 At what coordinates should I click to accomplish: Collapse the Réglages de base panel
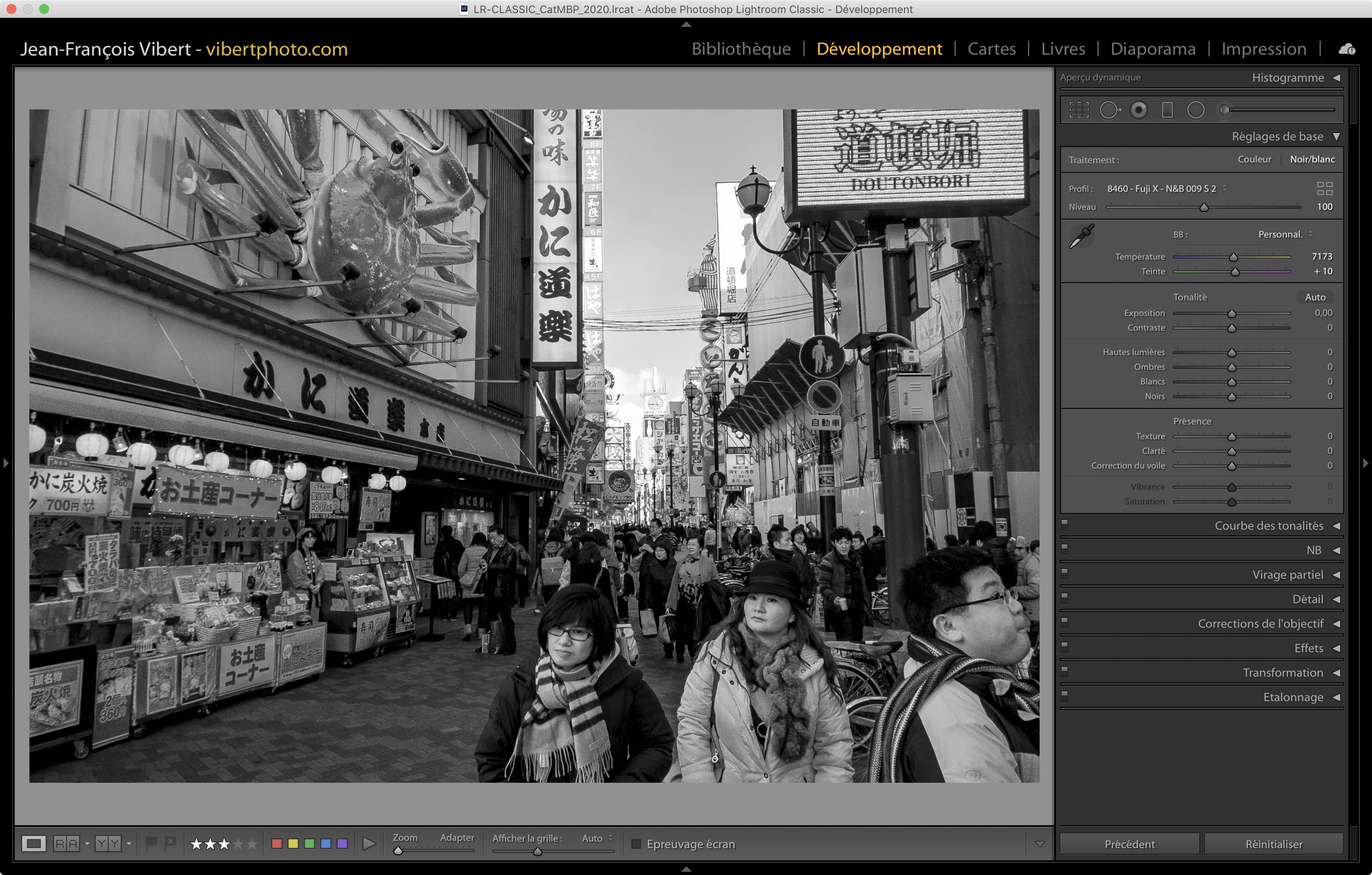pos(1336,137)
